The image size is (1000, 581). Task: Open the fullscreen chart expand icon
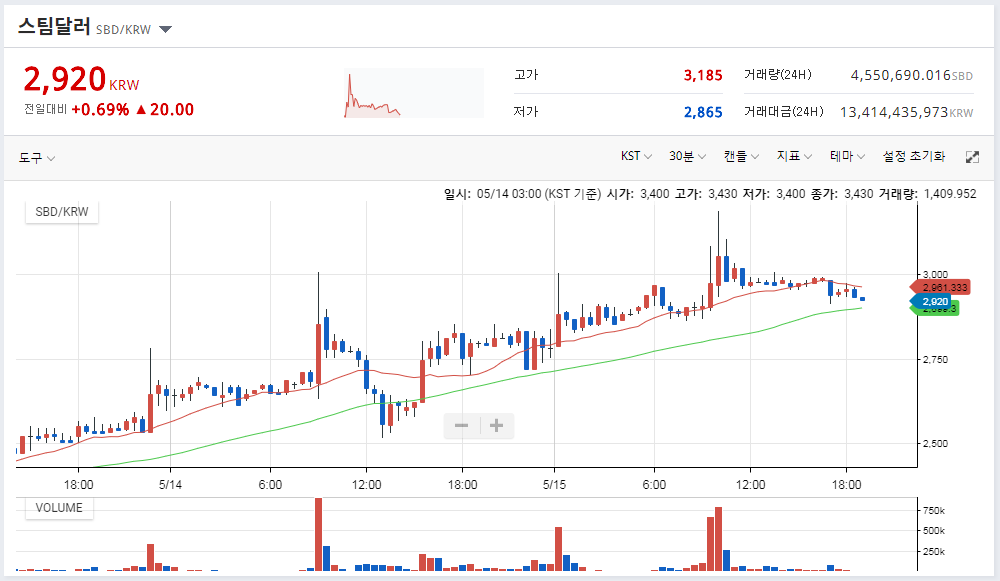[972, 157]
